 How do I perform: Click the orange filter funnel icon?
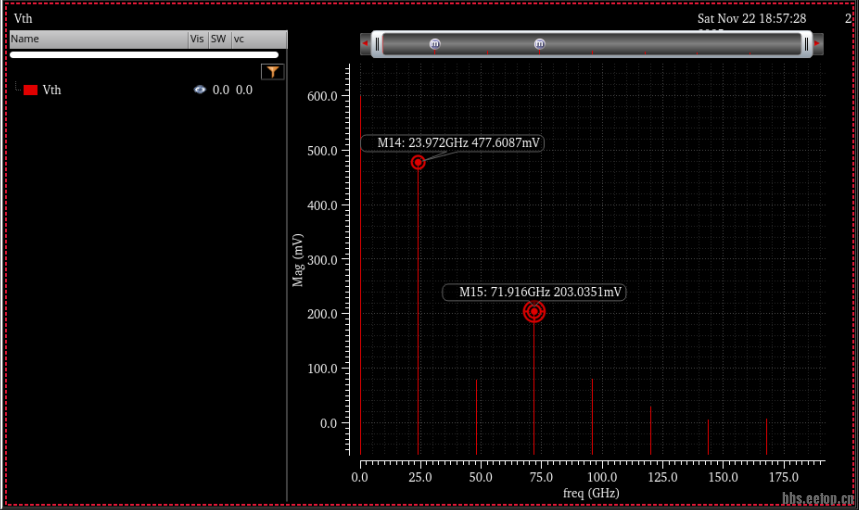(x=272, y=71)
